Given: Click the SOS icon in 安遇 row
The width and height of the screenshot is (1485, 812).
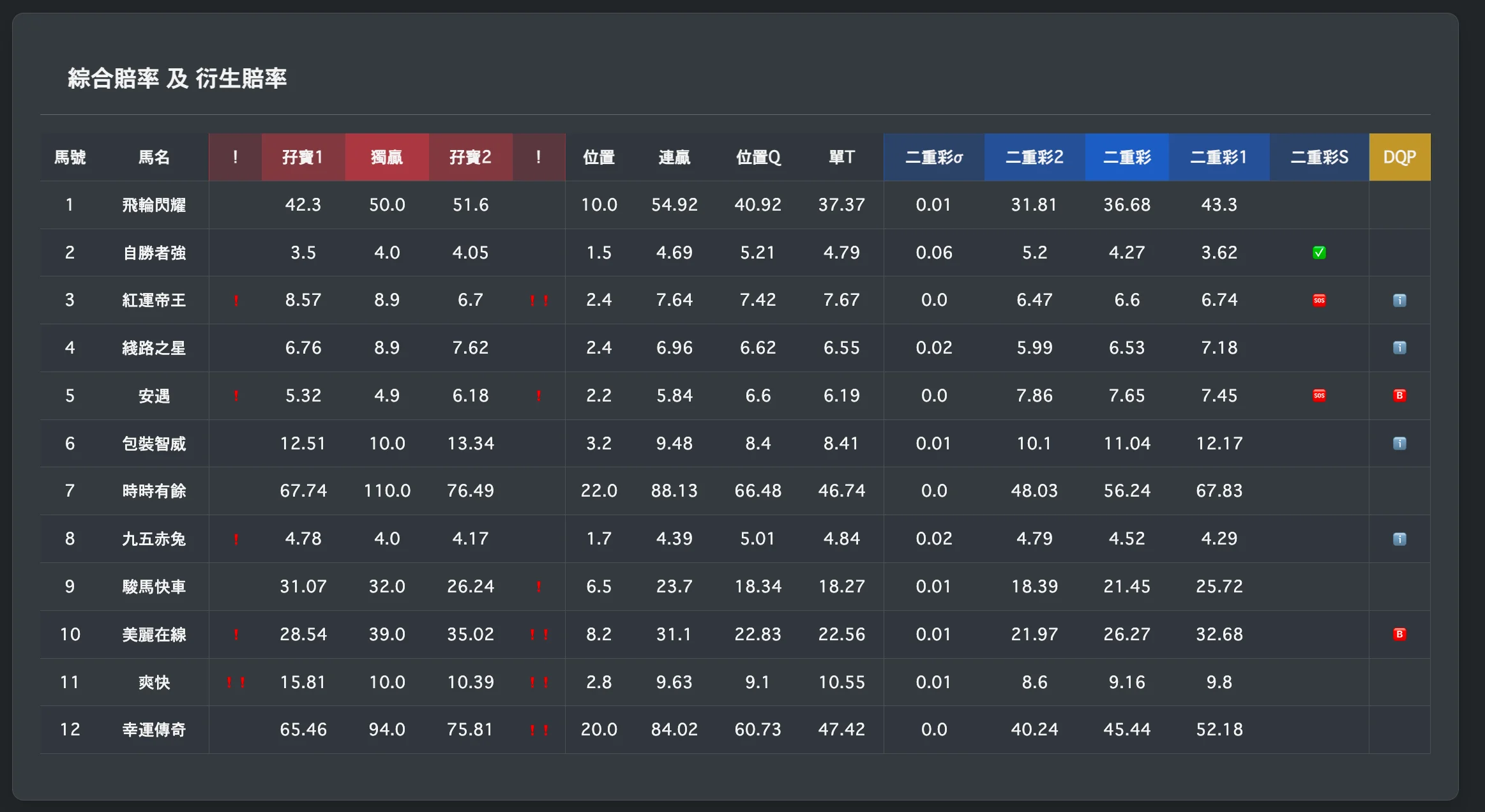Looking at the screenshot, I should pos(1319,396).
